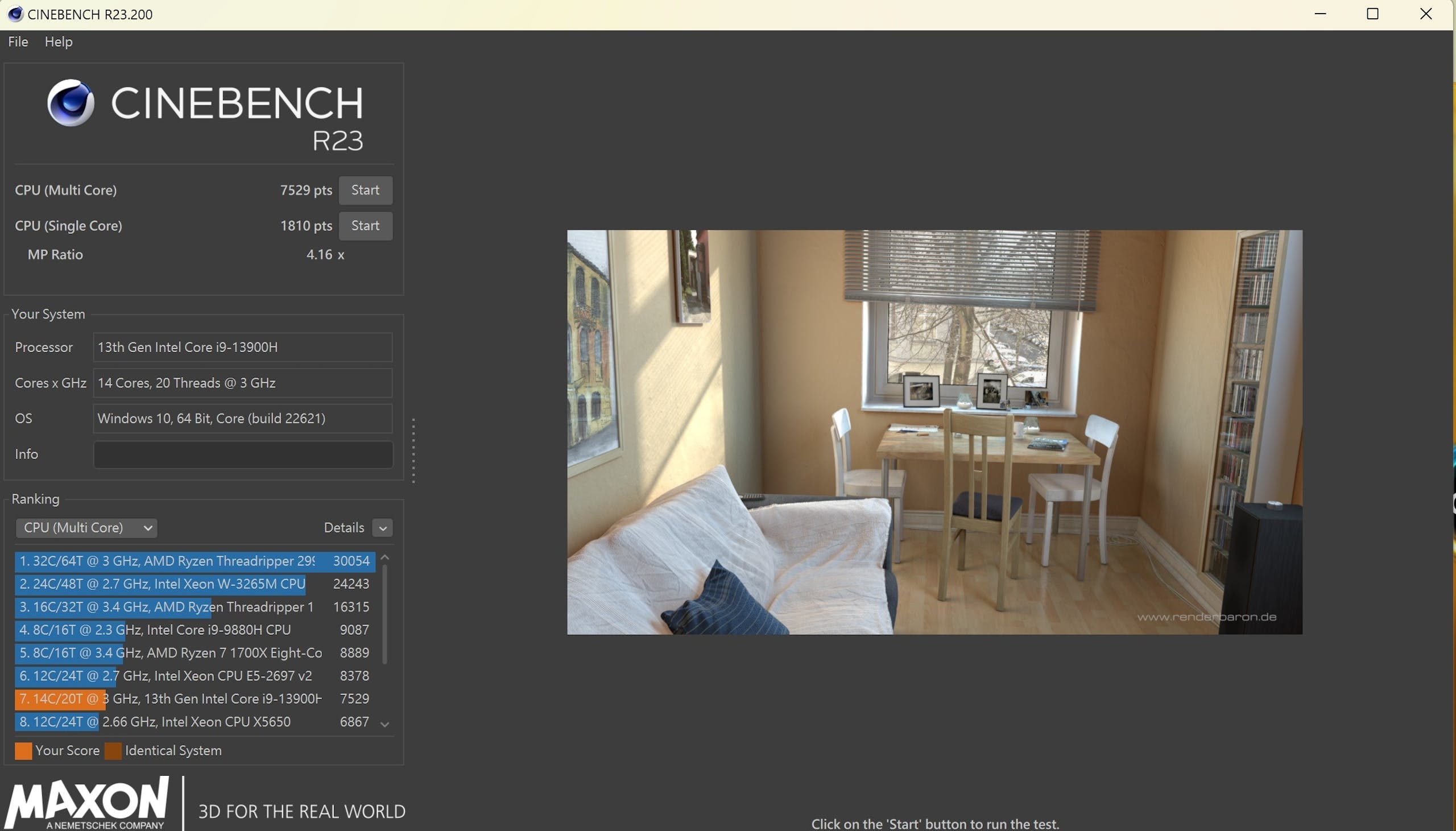Click the 1810 pts single core score
Viewport: 1456px width, 831px height.
(x=306, y=226)
